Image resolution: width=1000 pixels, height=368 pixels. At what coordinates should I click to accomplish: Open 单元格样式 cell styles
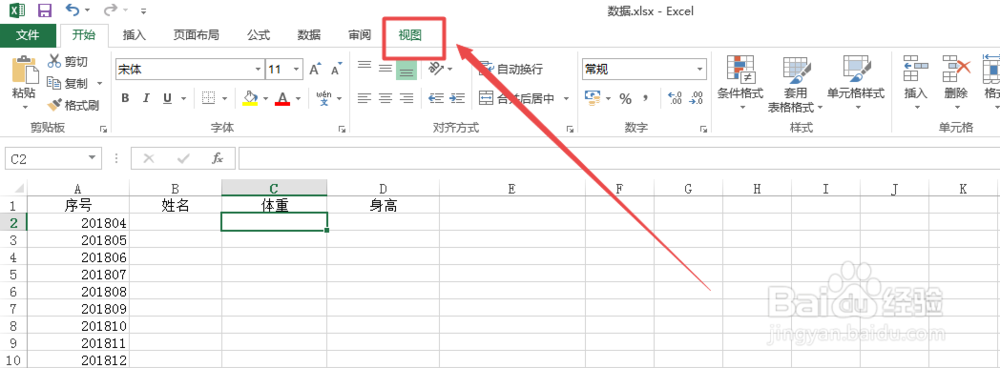click(x=856, y=83)
